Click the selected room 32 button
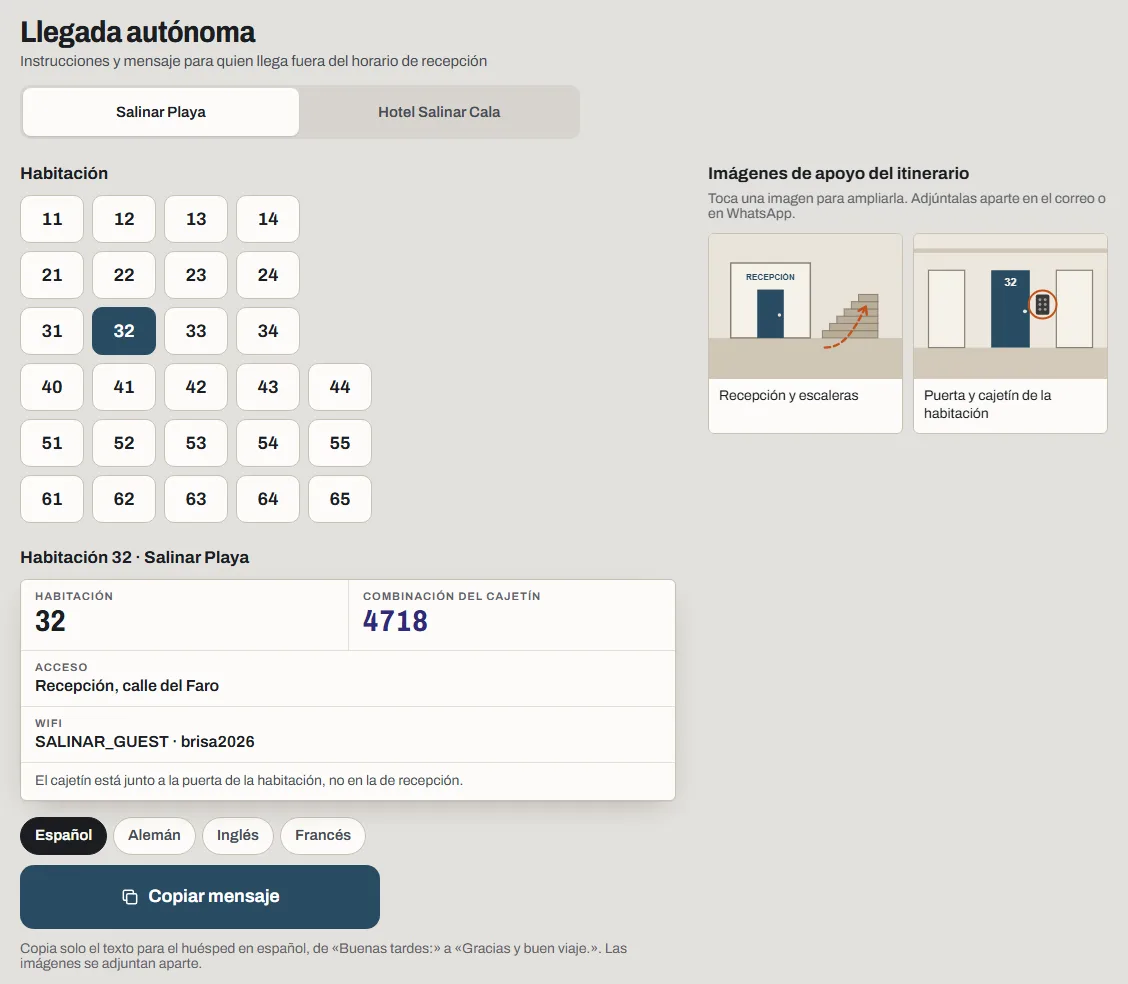Viewport: 1128px width, 984px height. pyautogui.click(x=124, y=331)
